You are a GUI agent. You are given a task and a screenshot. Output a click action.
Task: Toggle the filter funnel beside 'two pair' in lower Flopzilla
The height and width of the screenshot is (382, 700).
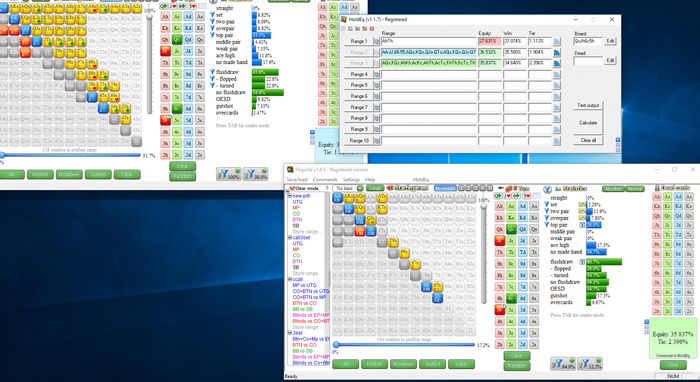[x=547, y=211]
